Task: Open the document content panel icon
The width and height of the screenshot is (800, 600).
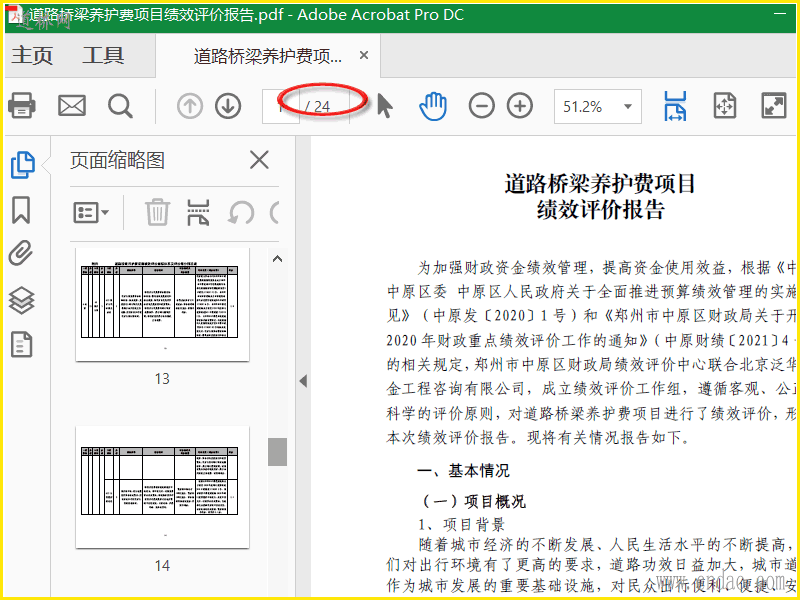Action: [21, 344]
